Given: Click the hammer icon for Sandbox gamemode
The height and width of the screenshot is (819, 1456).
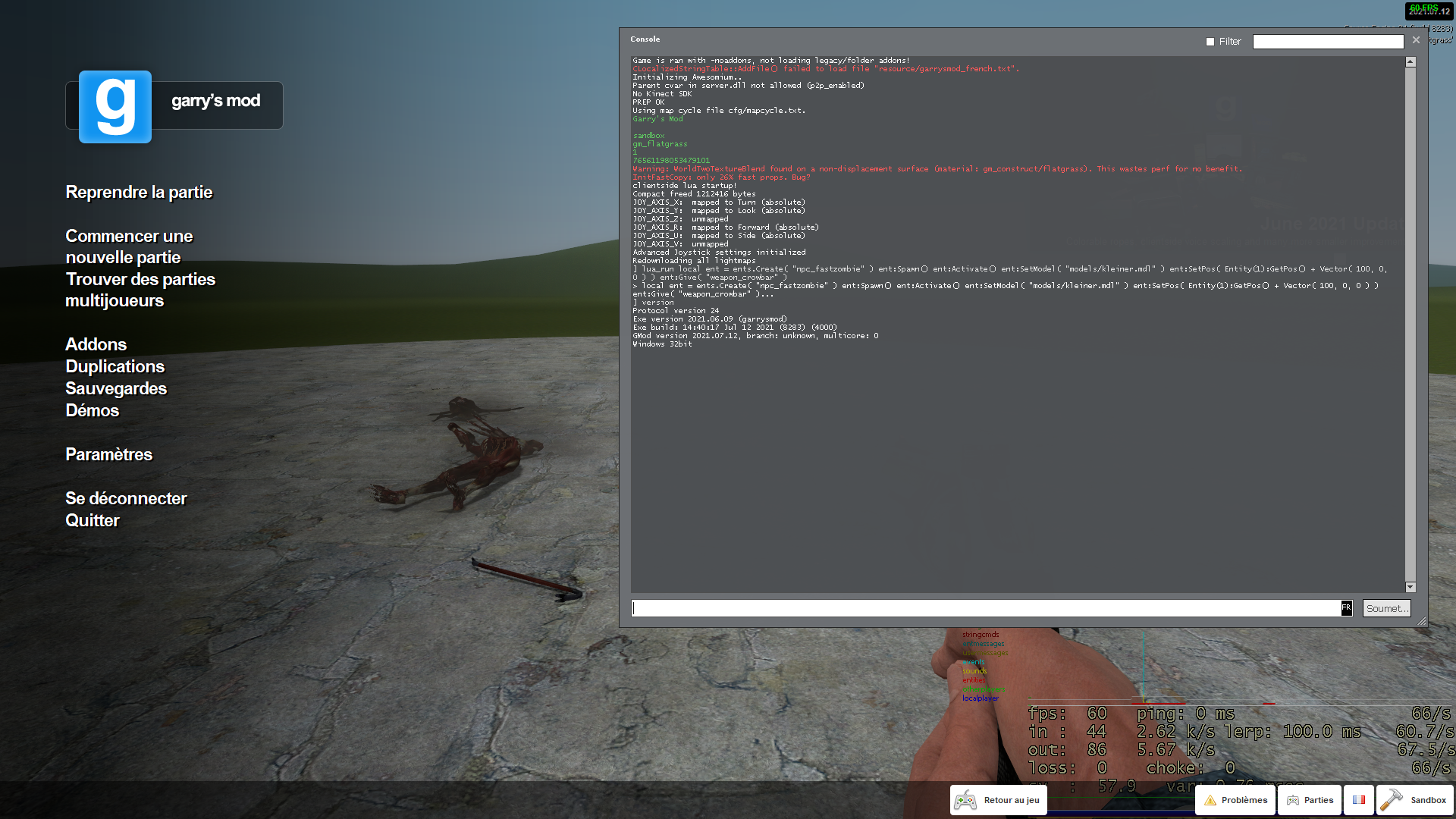Looking at the screenshot, I should tap(1392, 799).
